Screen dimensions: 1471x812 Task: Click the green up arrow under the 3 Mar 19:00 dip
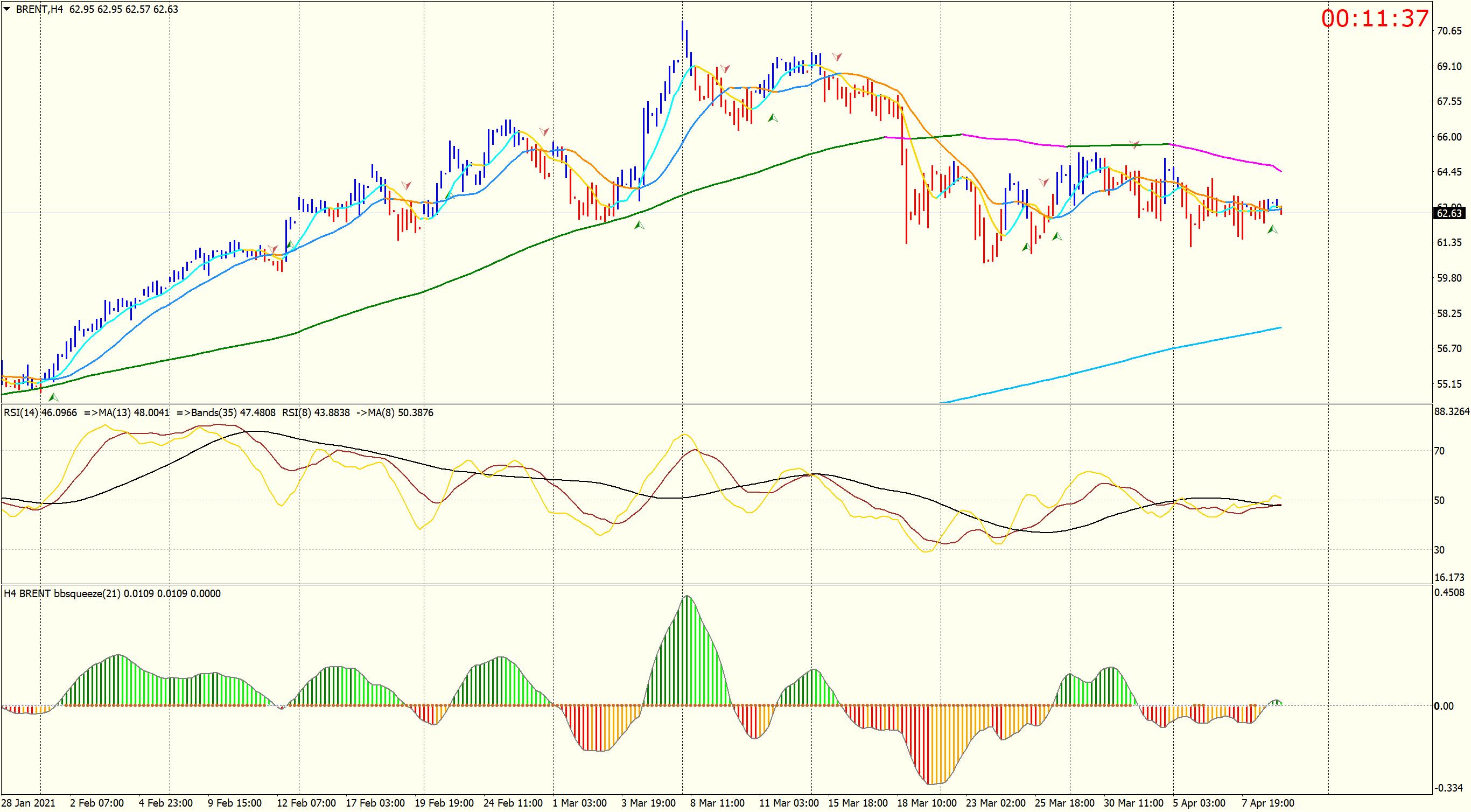pos(639,225)
